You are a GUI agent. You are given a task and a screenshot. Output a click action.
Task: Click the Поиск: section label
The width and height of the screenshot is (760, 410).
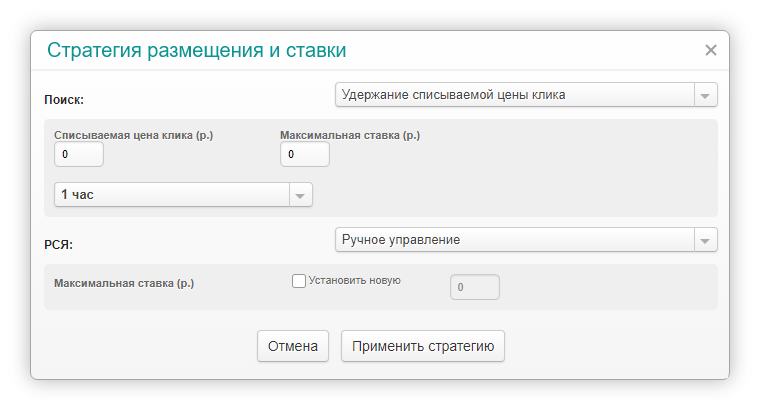64,100
